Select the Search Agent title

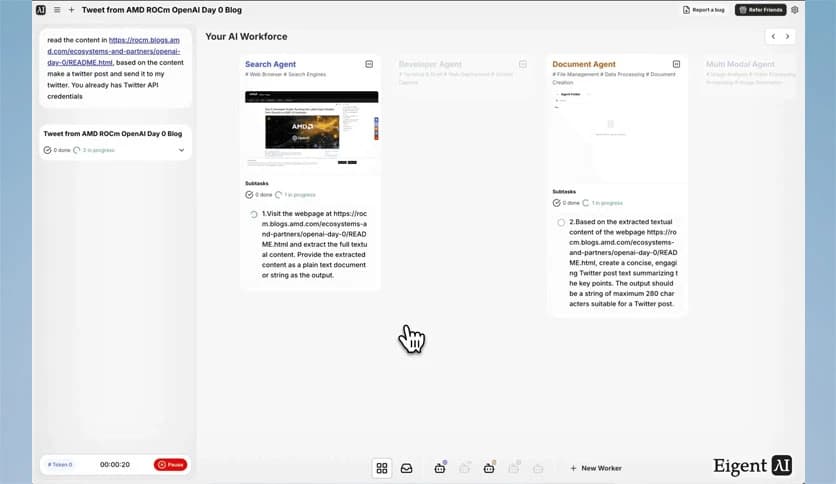coord(270,64)
